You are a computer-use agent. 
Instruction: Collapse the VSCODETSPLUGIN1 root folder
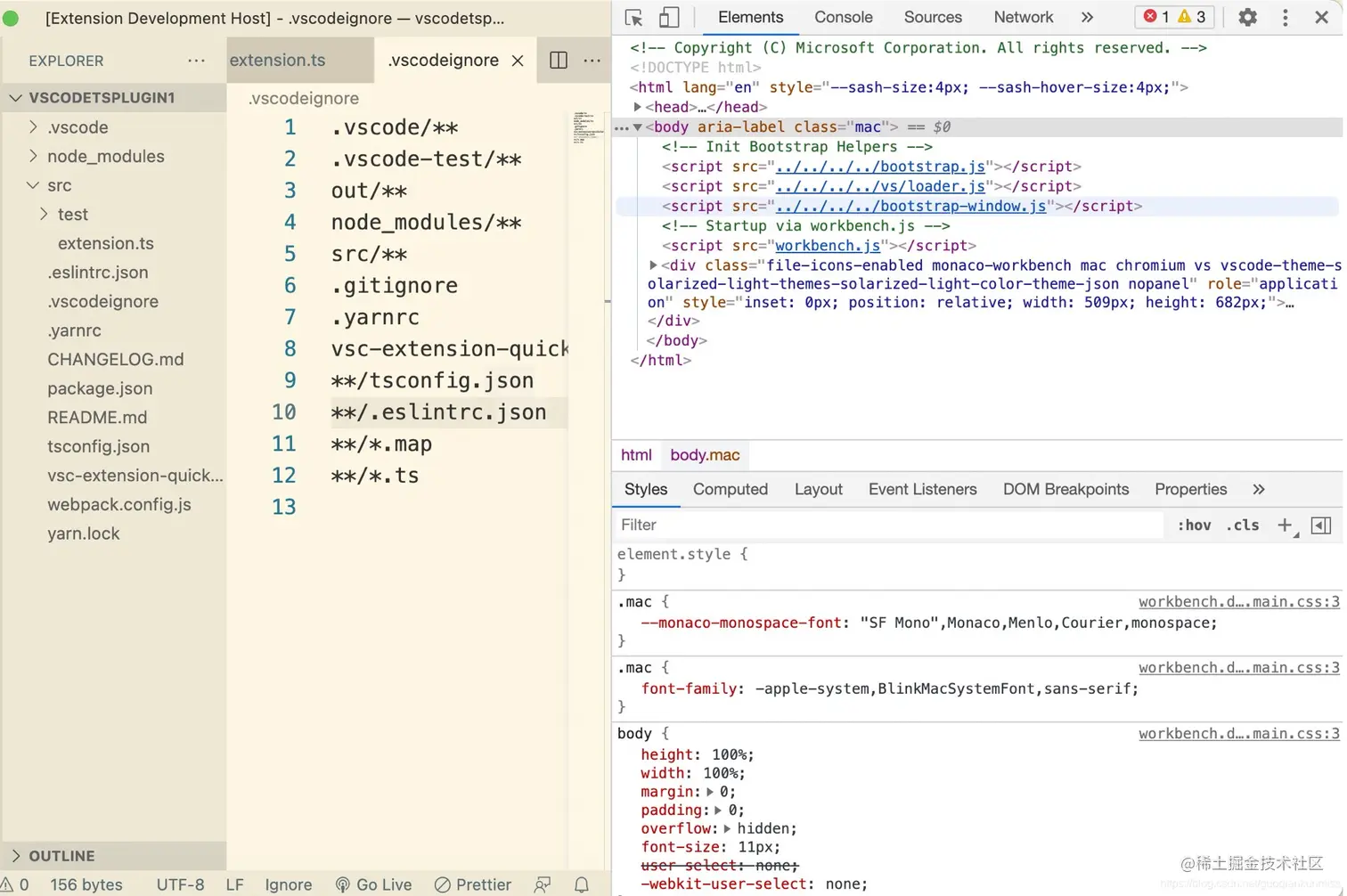click(16, 98)
